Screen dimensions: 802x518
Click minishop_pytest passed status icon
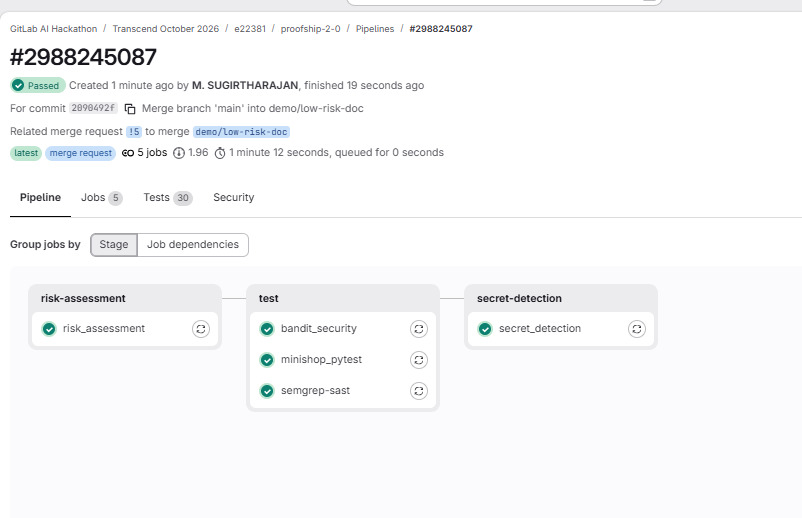pos(267,360)
